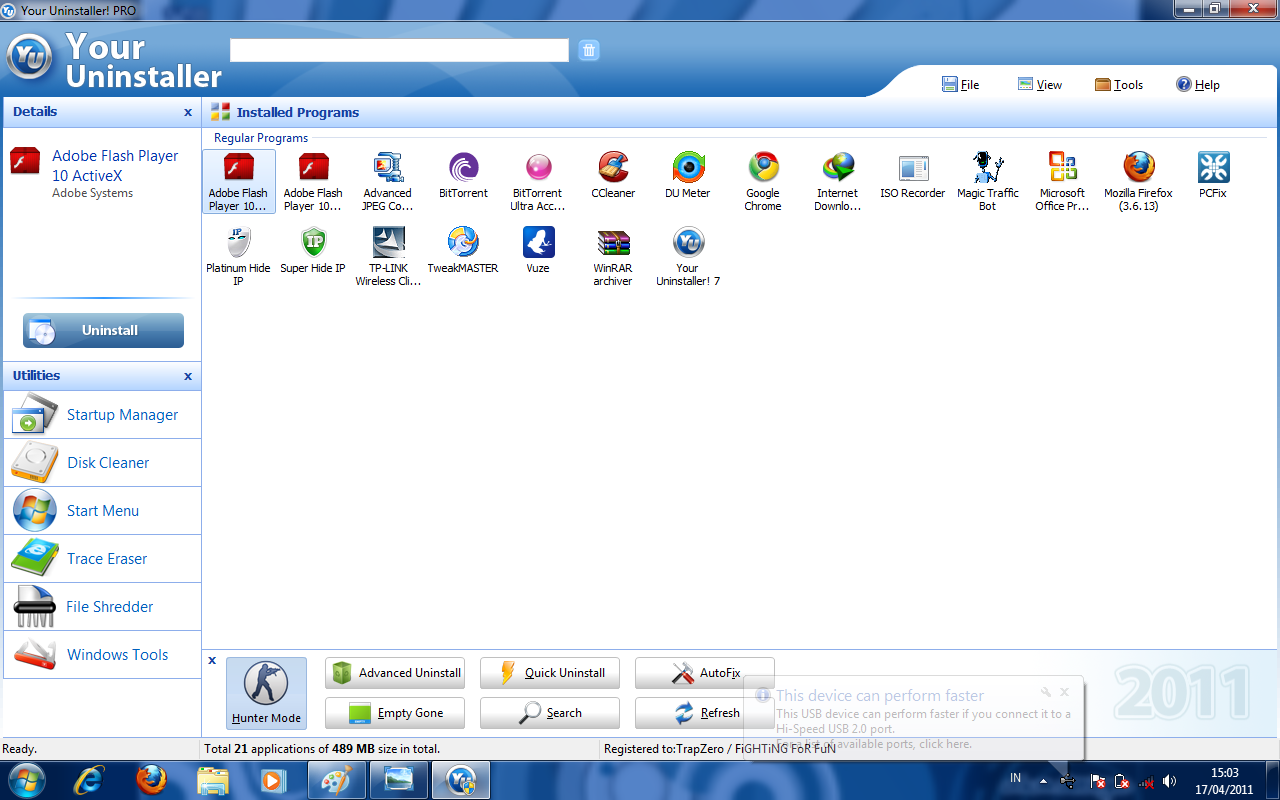Image resolution: width=1280 pixels, height=800 pixels.
Task: Select the second Adobe Flash Player icon
Action: coord(313,182)
